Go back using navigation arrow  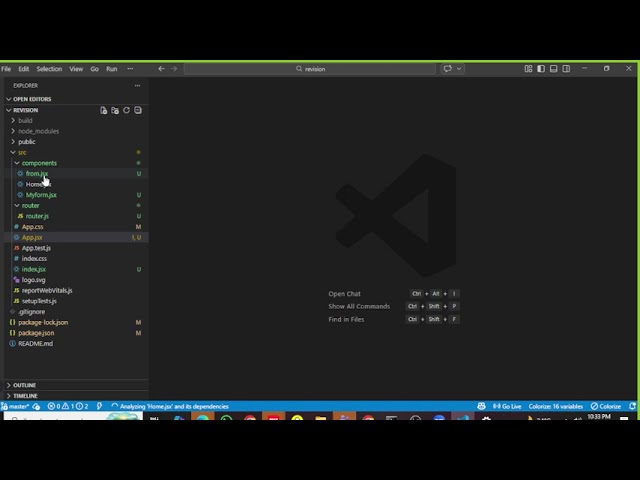click(161, 69)
